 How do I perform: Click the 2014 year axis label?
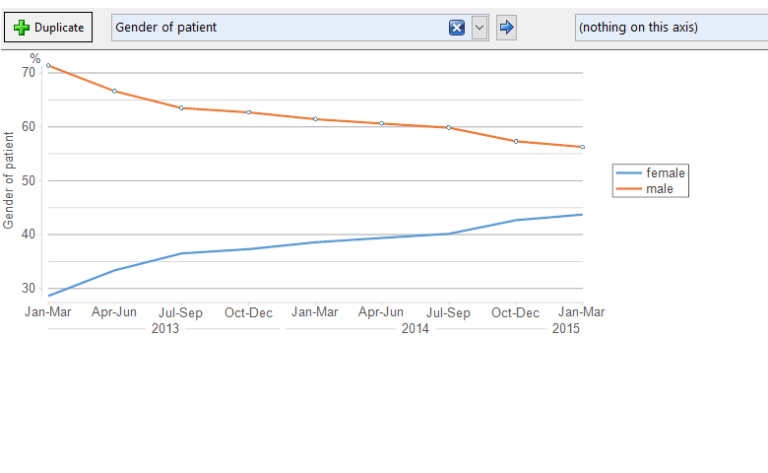click(415, 328)
